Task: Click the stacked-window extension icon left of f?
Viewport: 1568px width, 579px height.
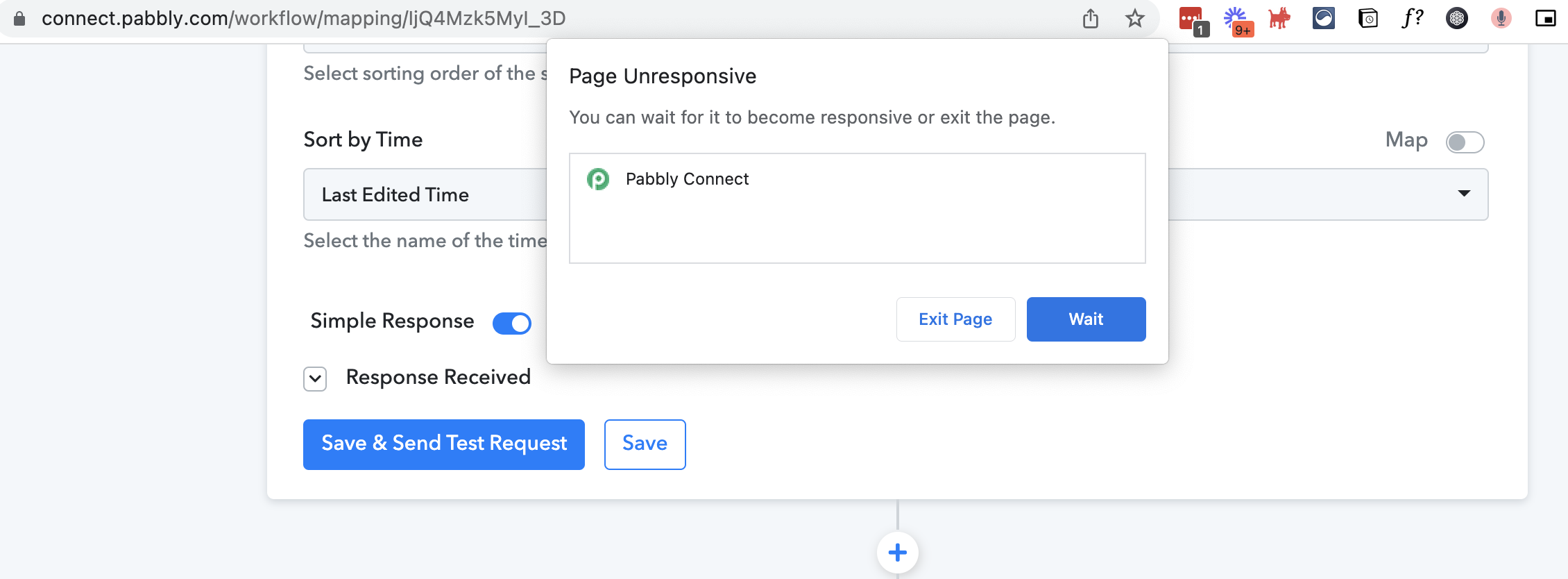Action: click(1368, 19)
